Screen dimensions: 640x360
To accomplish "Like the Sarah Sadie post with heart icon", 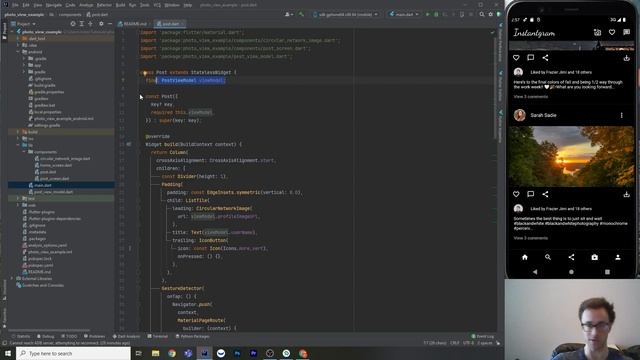I will [516, 194].
